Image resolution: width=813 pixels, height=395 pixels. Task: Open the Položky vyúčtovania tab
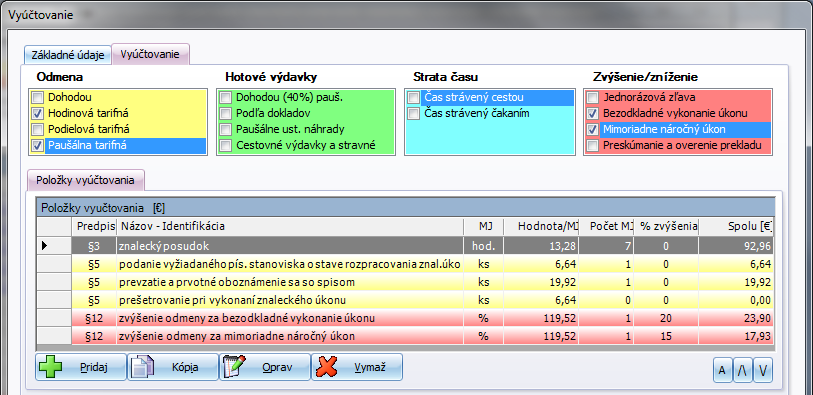(x=86, y=180)
